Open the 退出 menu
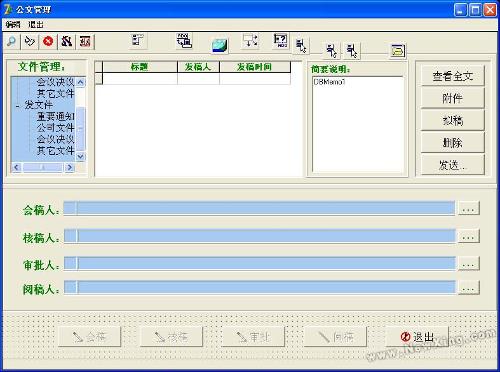Screen dimensions: 500x372 [x=35, y=24]
